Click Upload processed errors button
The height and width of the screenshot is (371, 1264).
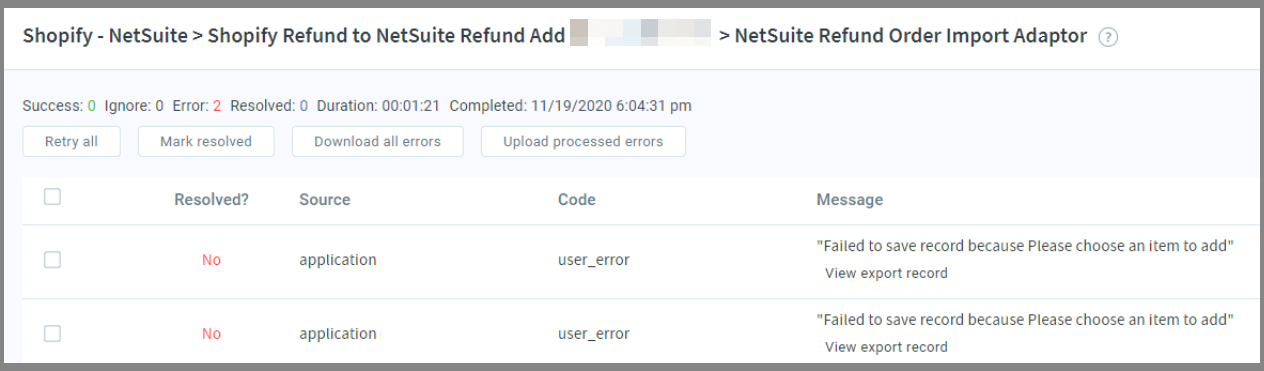583,142
